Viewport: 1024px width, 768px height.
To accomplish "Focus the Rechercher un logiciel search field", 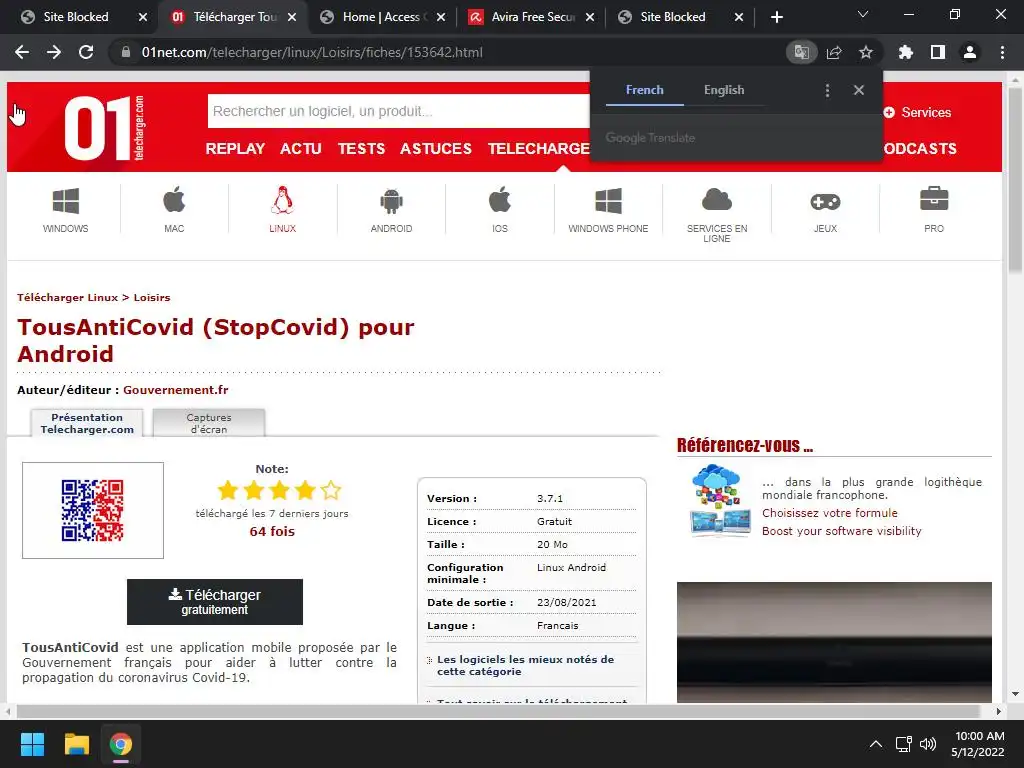I will pyautogui.click(x=398, y=111).
